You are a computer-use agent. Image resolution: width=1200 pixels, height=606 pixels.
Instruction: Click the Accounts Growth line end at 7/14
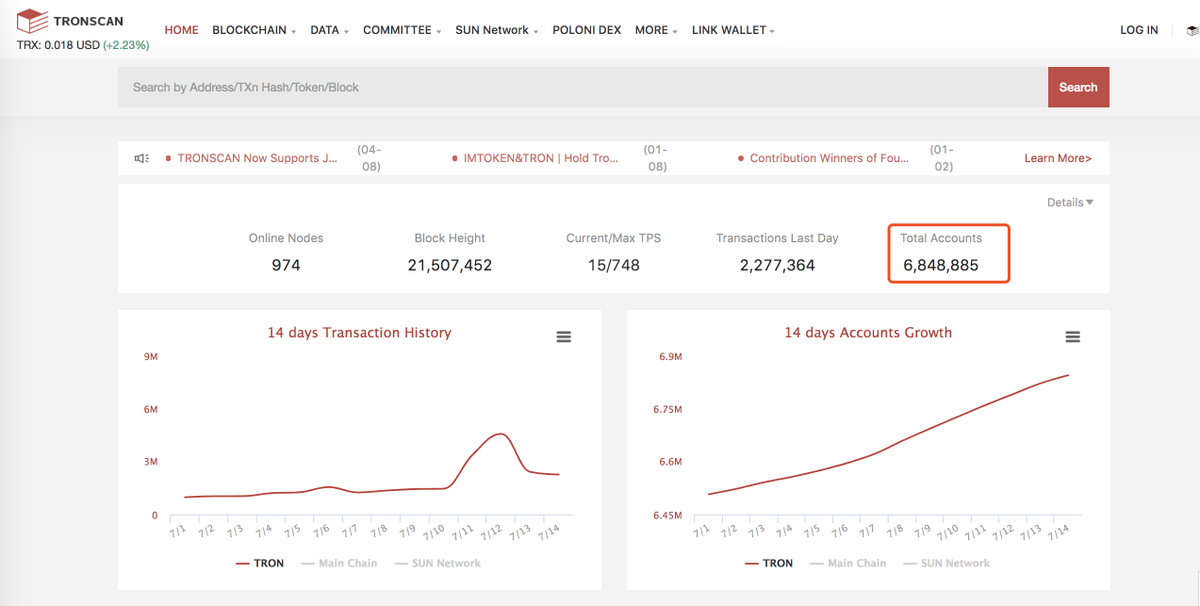pos(1069,375)
